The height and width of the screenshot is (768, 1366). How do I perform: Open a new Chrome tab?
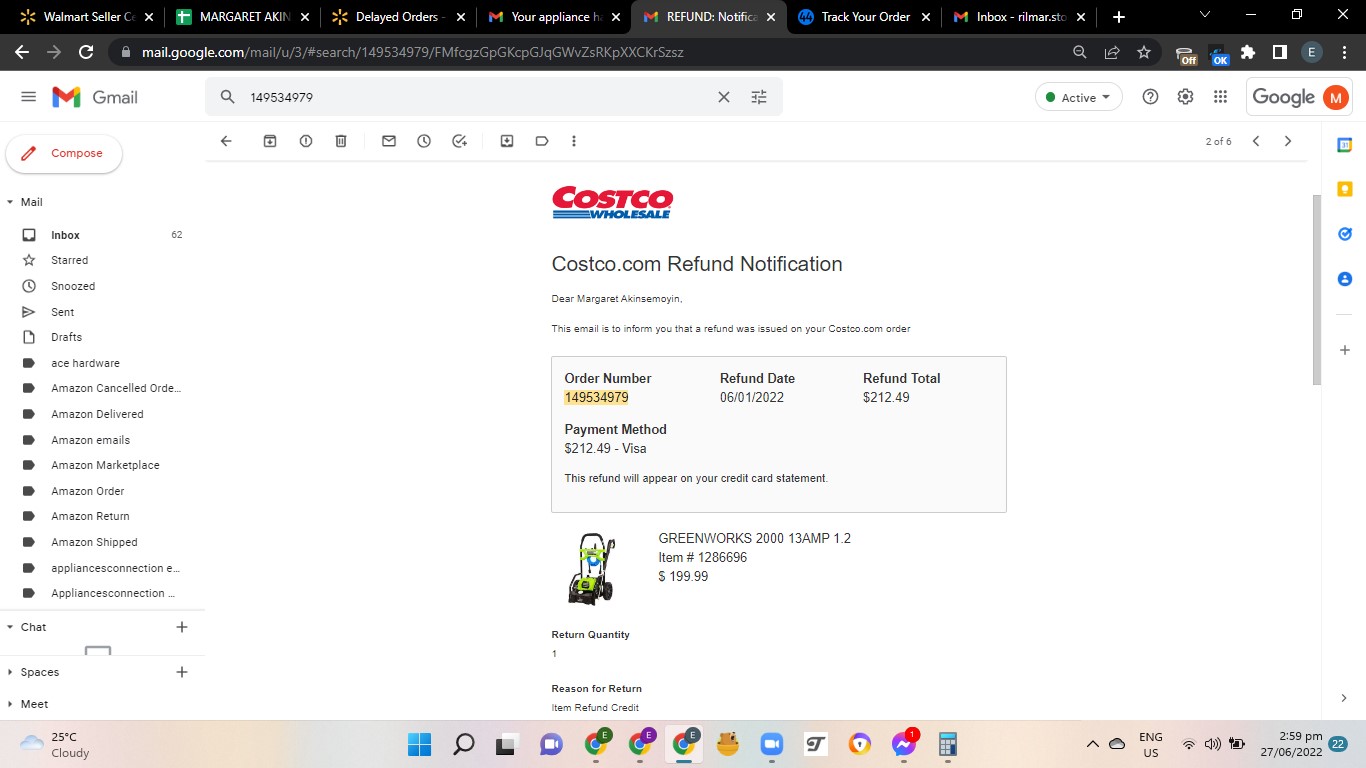pos(1118,17)
